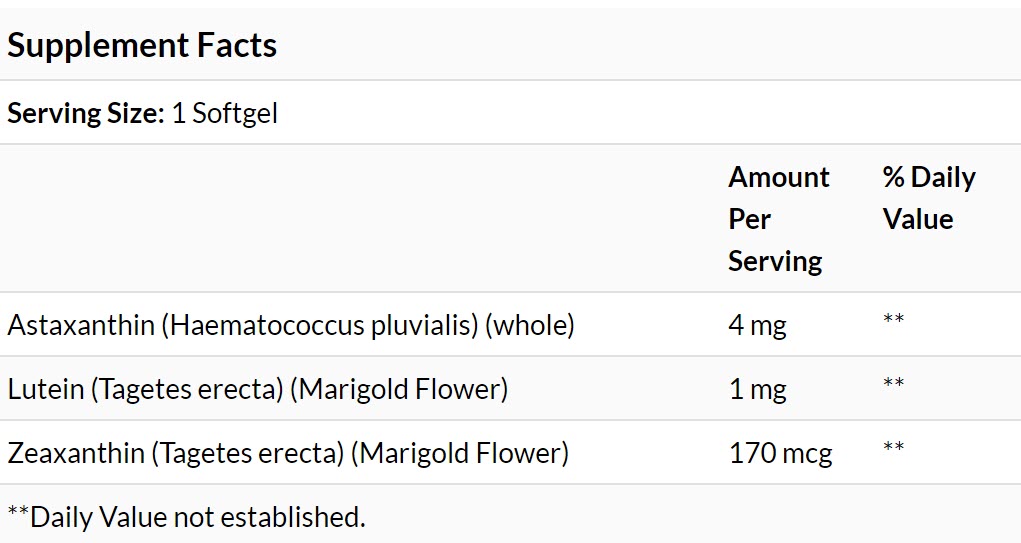Click the 4 mg amount value

[x=757, y=324]
